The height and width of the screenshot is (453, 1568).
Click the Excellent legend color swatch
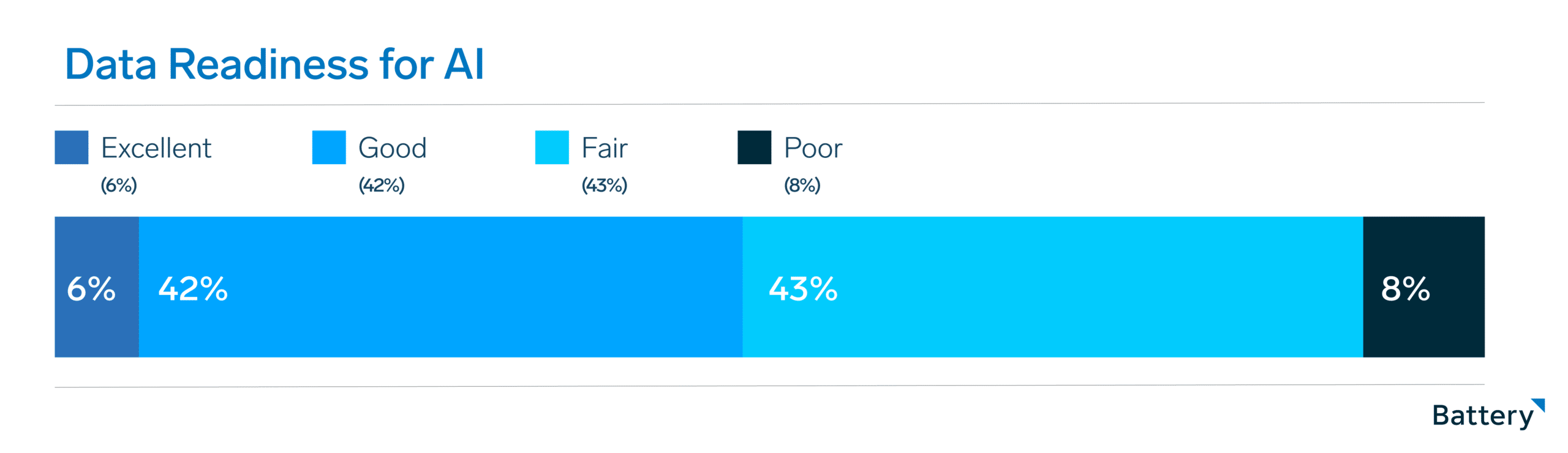click(x=71, y=148)
